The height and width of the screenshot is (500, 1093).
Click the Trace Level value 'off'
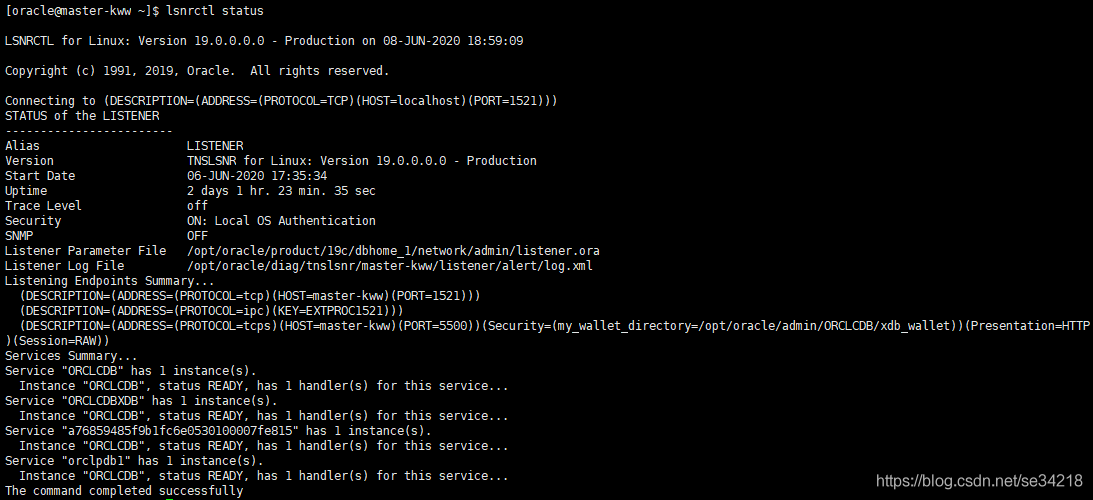click(x=197, y=206)
